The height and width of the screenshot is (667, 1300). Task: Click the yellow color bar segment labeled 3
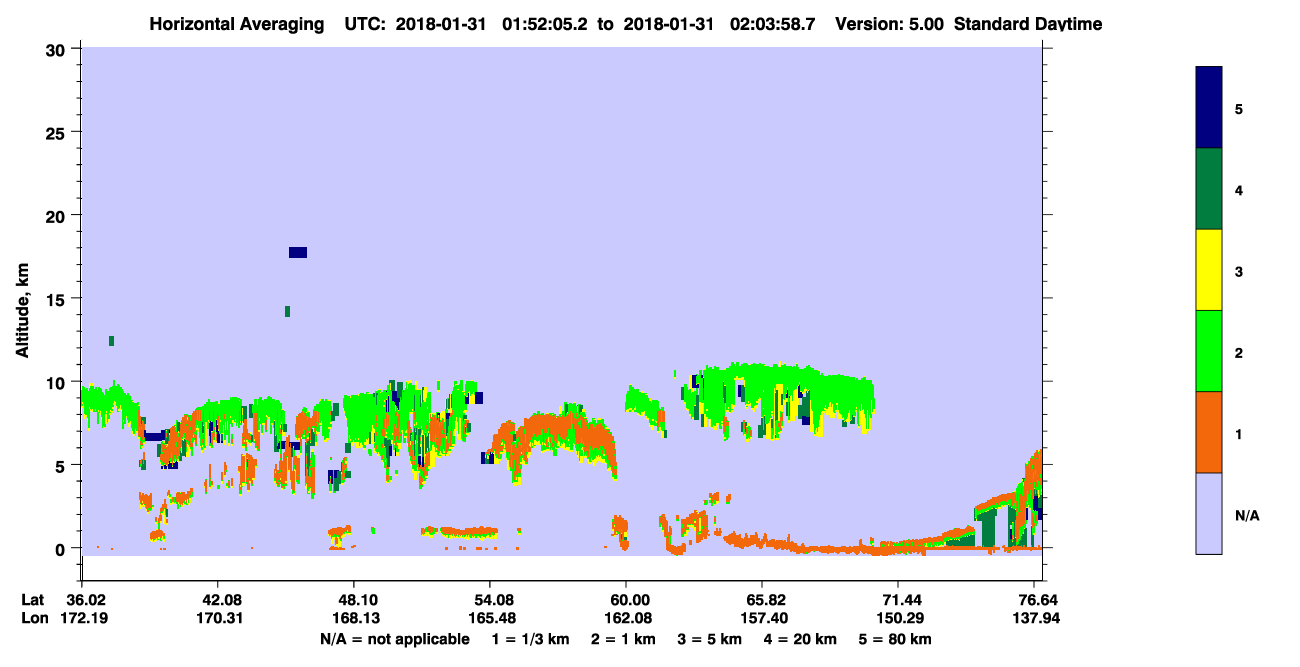[1209, 270]
